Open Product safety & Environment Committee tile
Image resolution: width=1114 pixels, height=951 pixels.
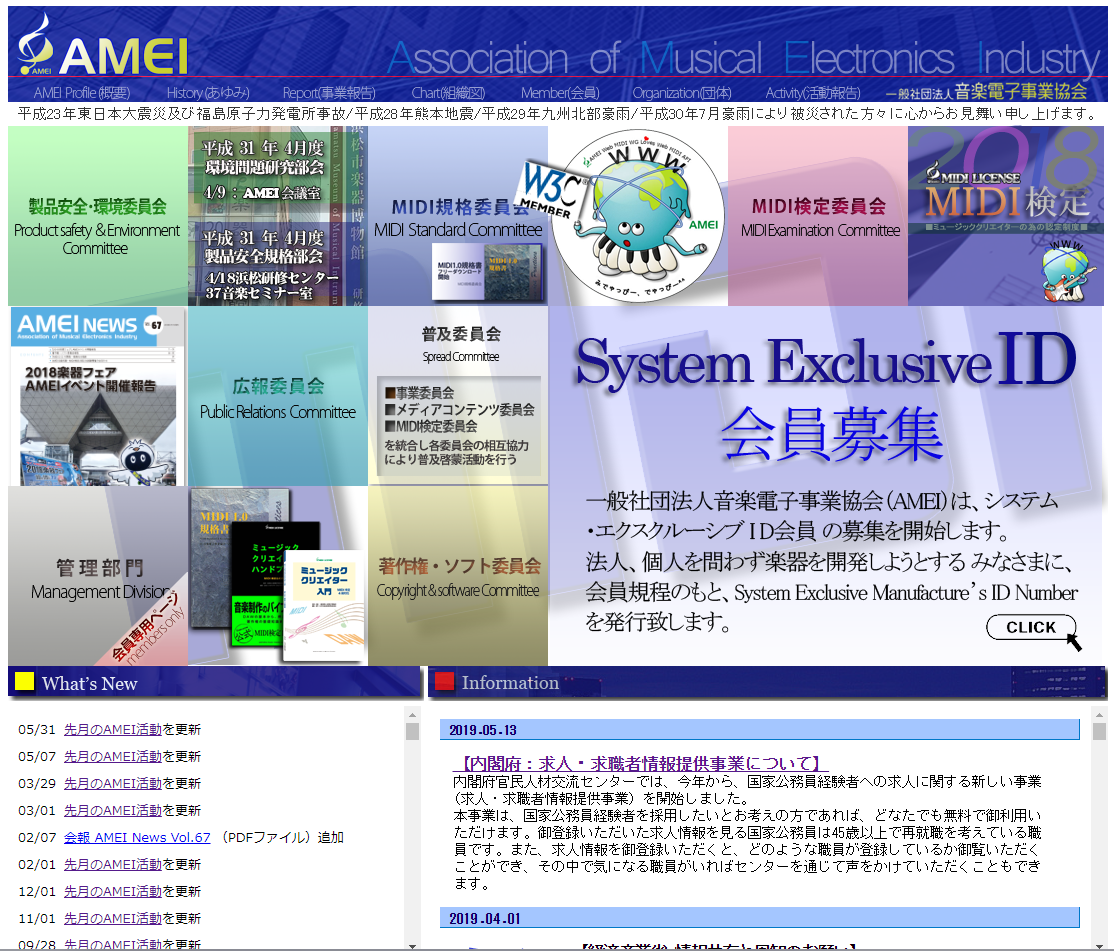click(x=98, y=216)
